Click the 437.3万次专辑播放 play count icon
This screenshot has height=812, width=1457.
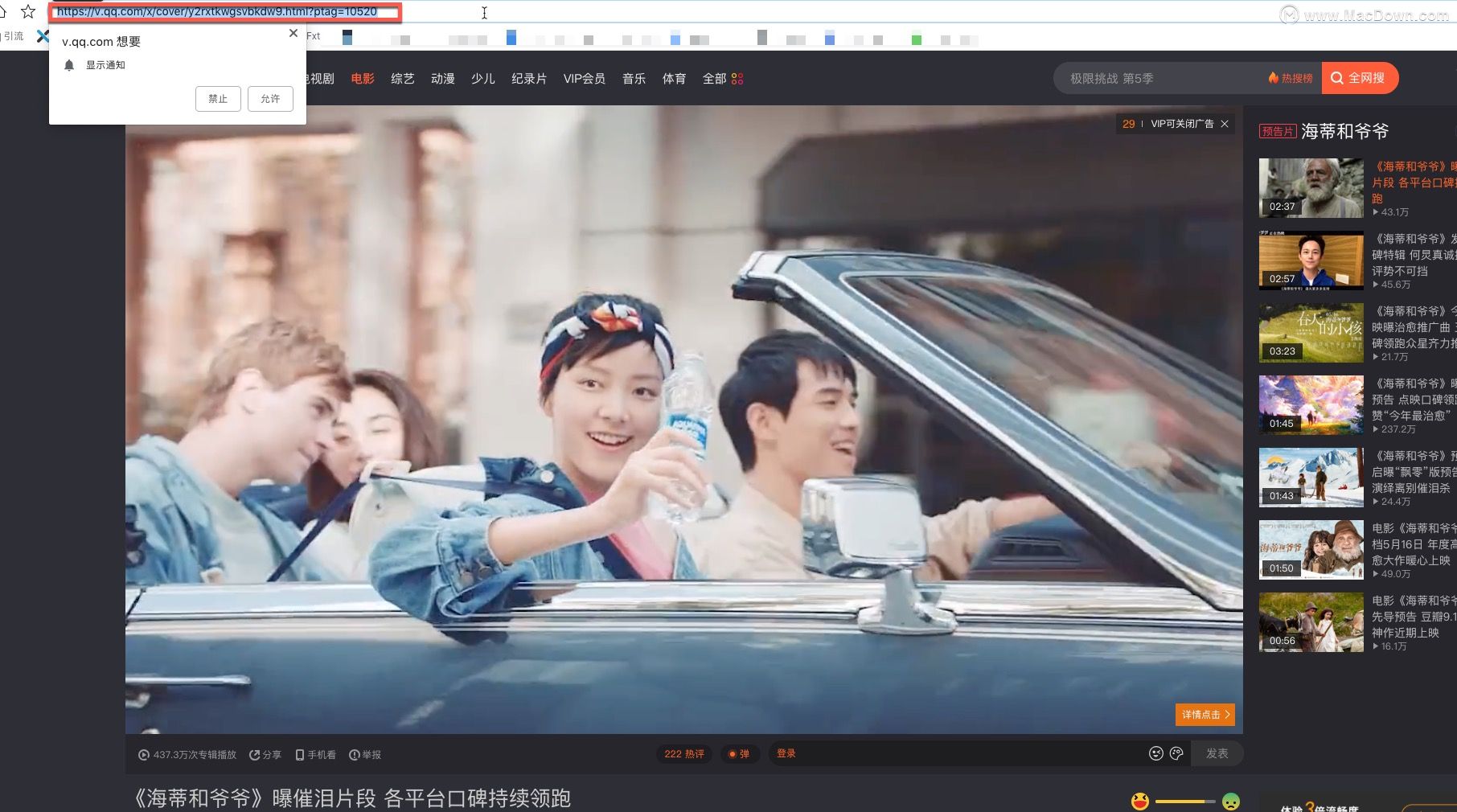coord(144,755)
